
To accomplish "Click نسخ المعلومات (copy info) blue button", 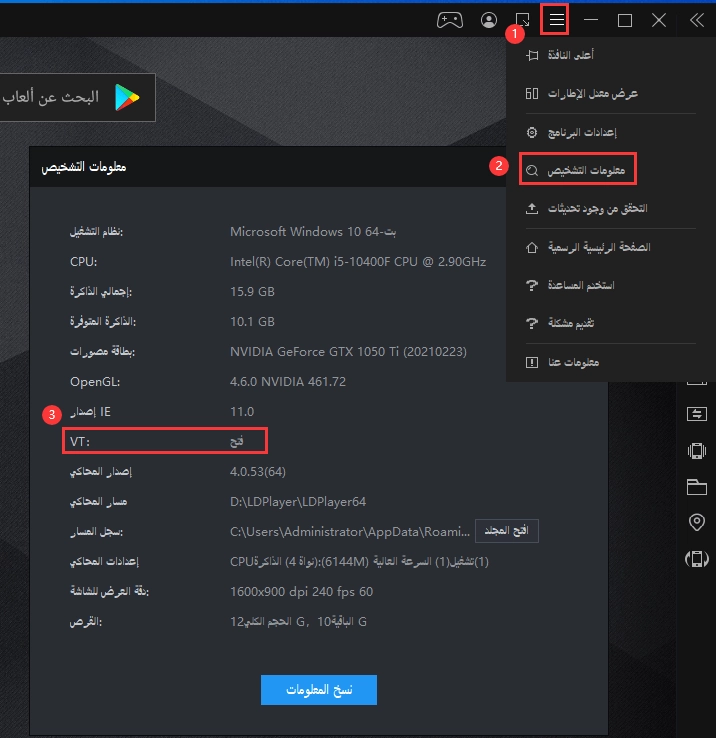I will point(319,690).
